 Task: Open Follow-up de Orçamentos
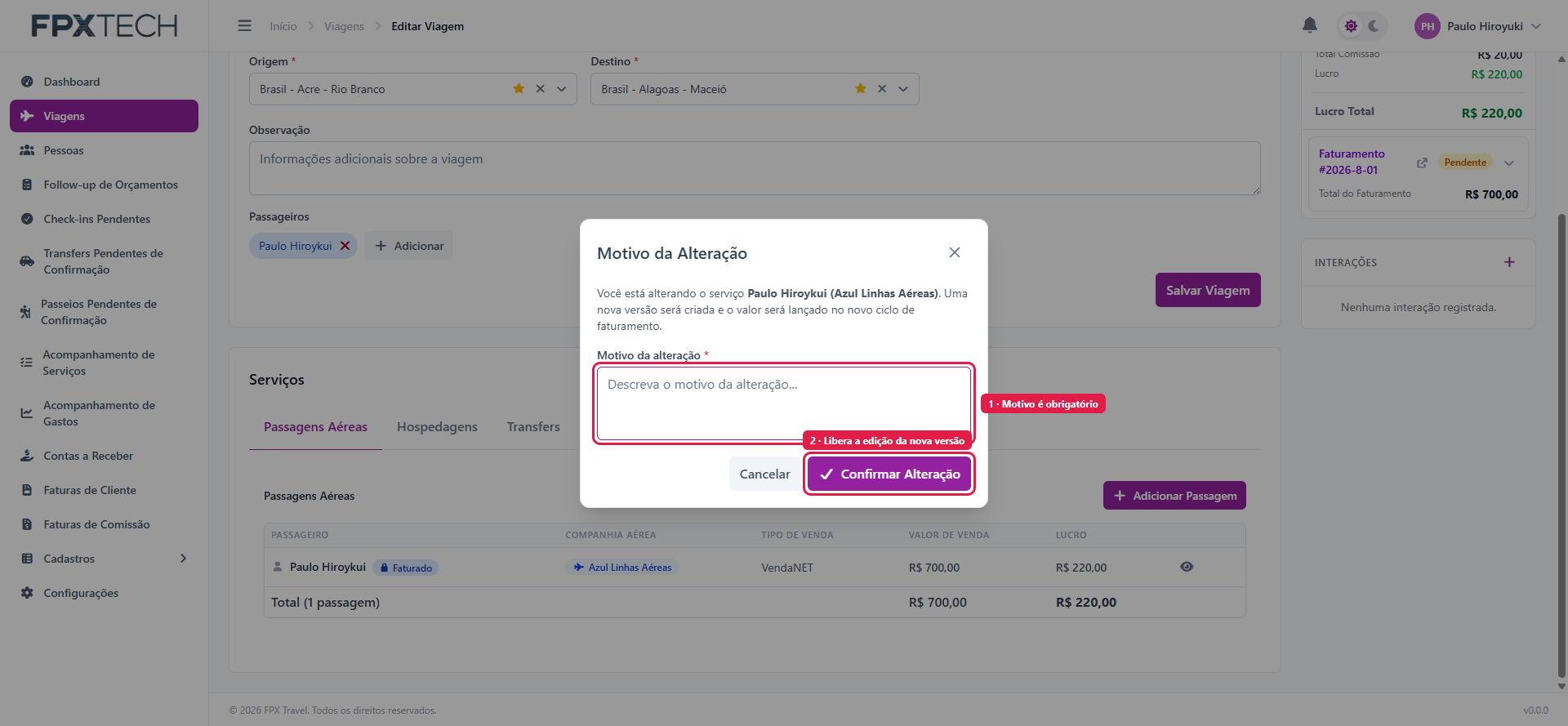tap(104, 185)
